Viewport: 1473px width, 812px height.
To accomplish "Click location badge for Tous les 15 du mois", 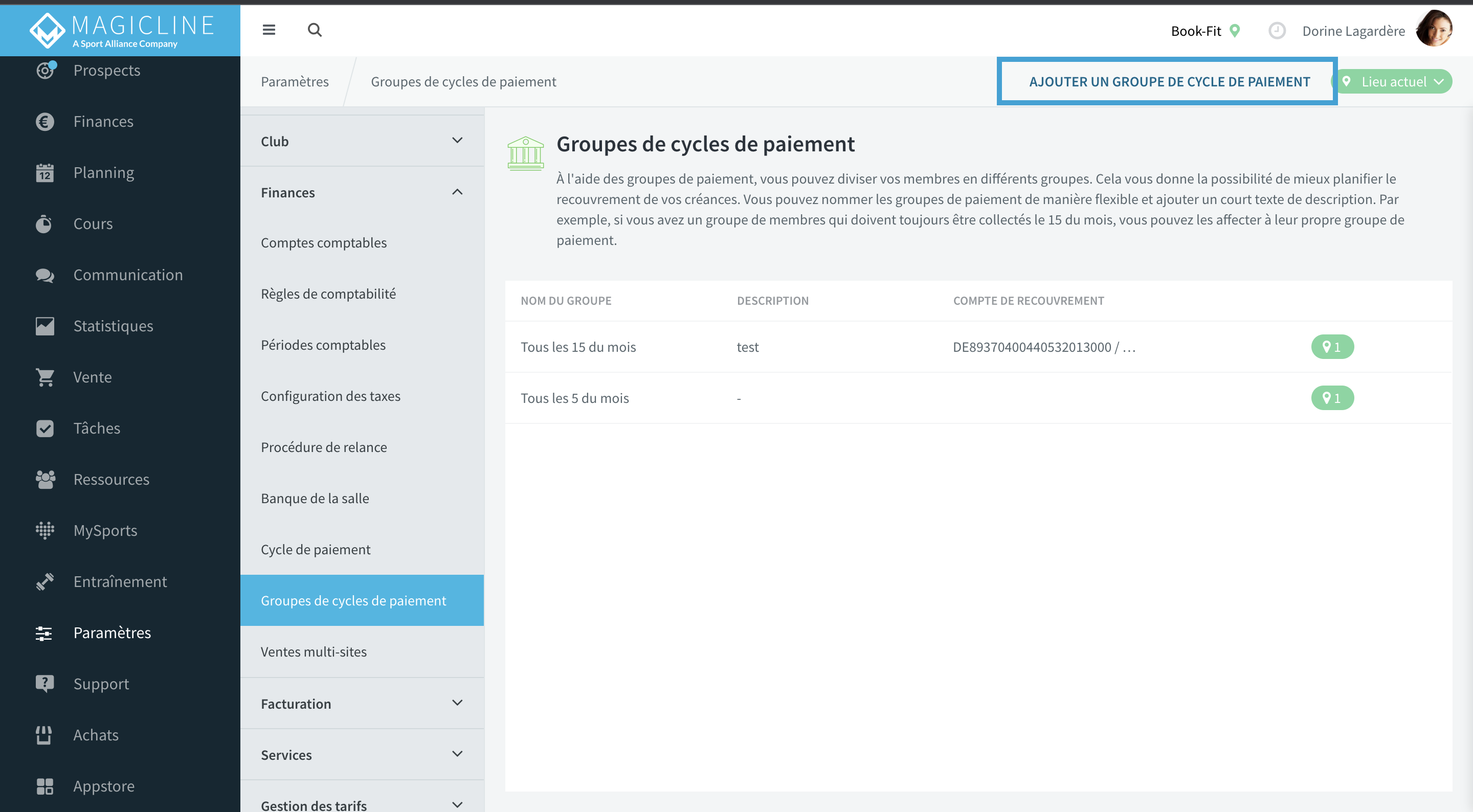I will point(1332,347).
